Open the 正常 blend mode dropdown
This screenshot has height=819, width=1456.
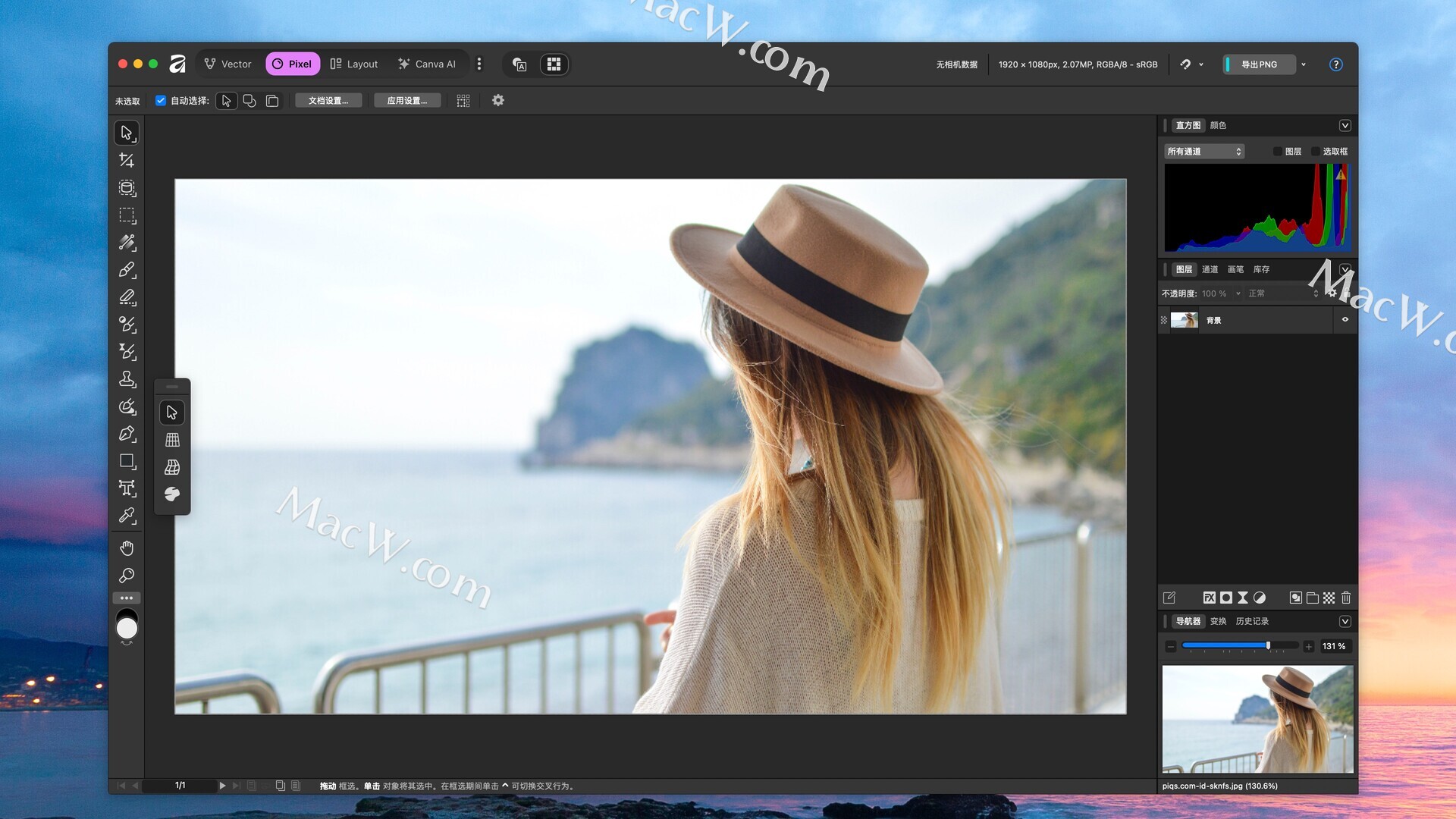pos(1282,293)
